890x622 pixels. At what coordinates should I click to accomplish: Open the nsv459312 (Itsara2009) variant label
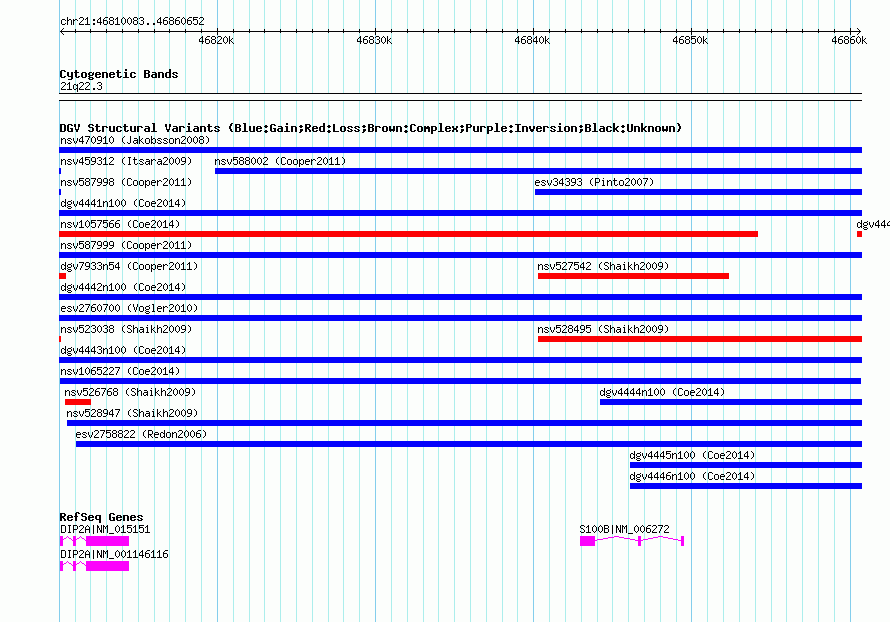pos(126,161)
